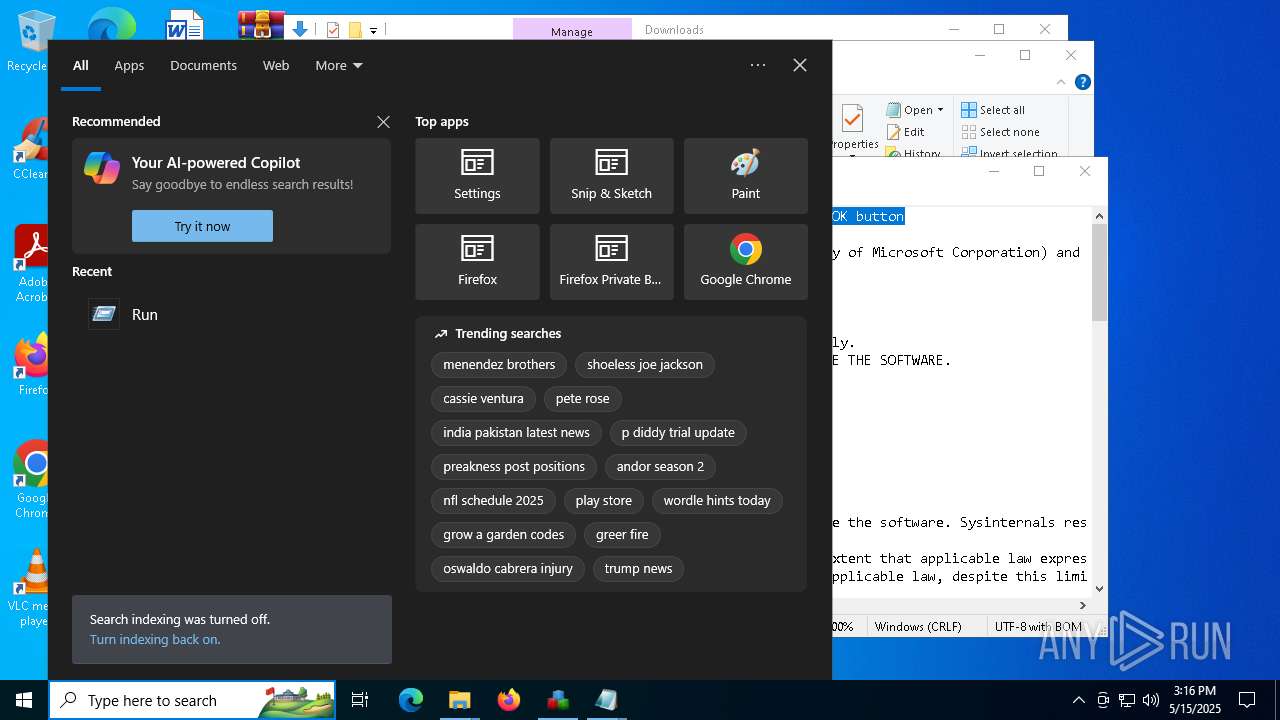The image size is (1280, 720).
Task: Dismiss the Recommended section
Action: [x=383, y=122]
